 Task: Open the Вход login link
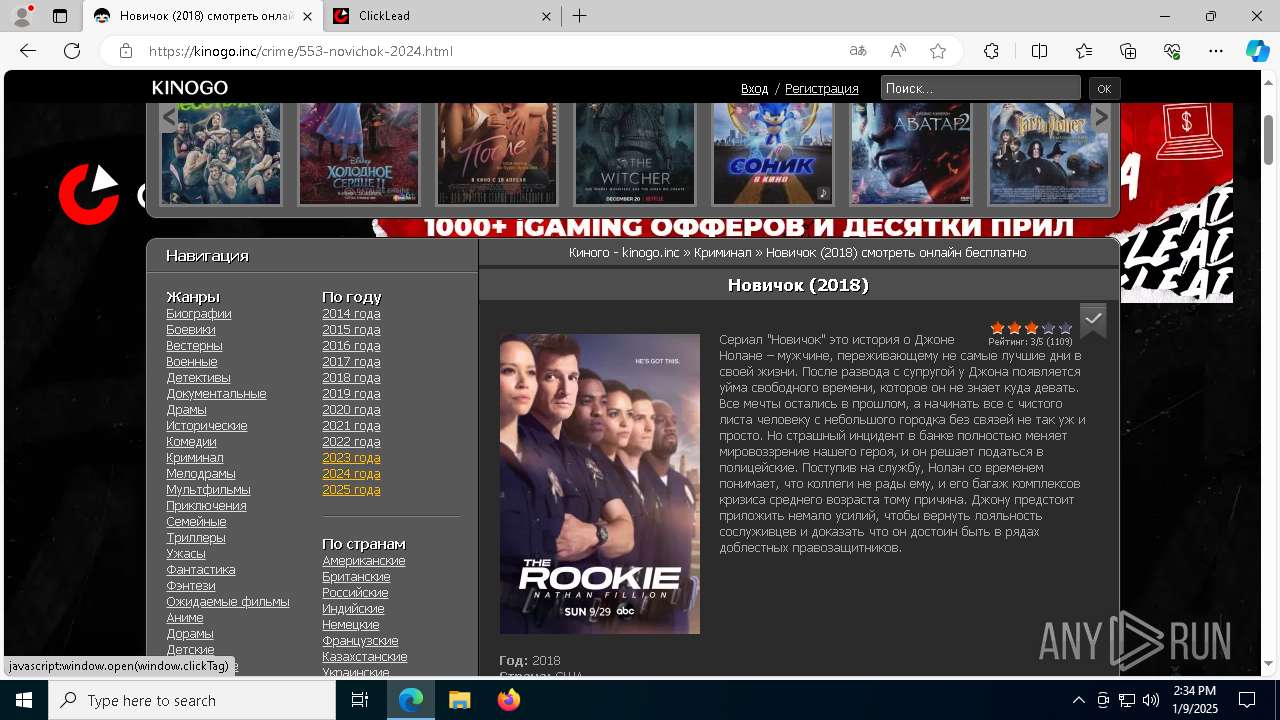coord(754,89)
